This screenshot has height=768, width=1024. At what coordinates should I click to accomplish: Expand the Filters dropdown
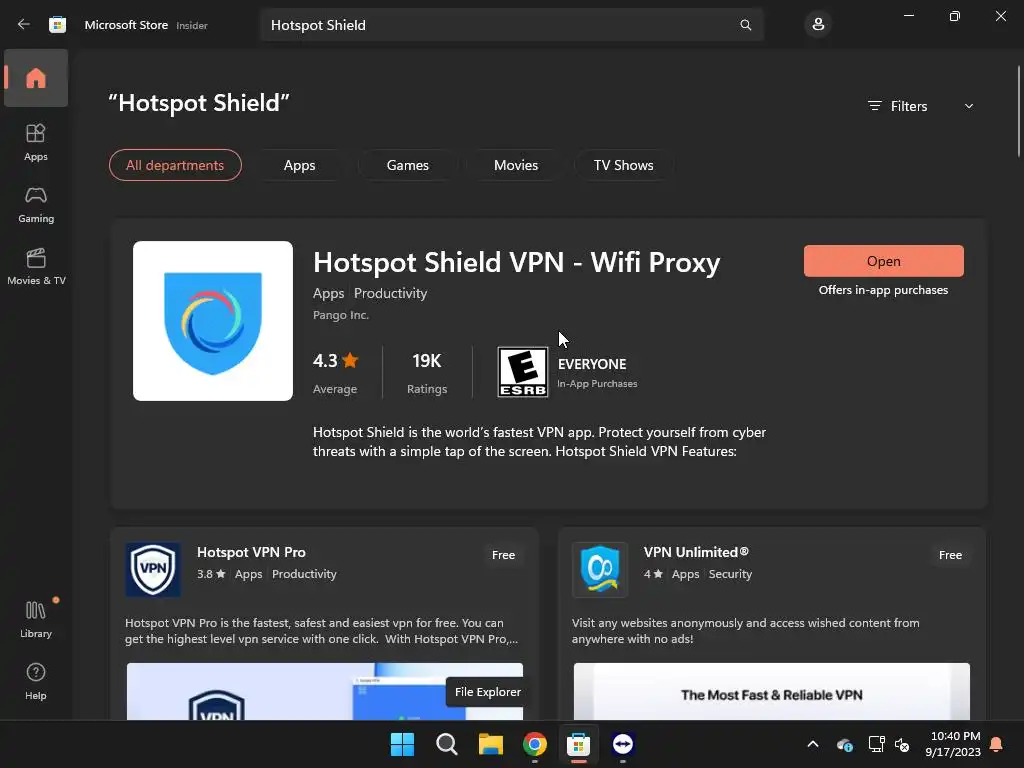921,106
